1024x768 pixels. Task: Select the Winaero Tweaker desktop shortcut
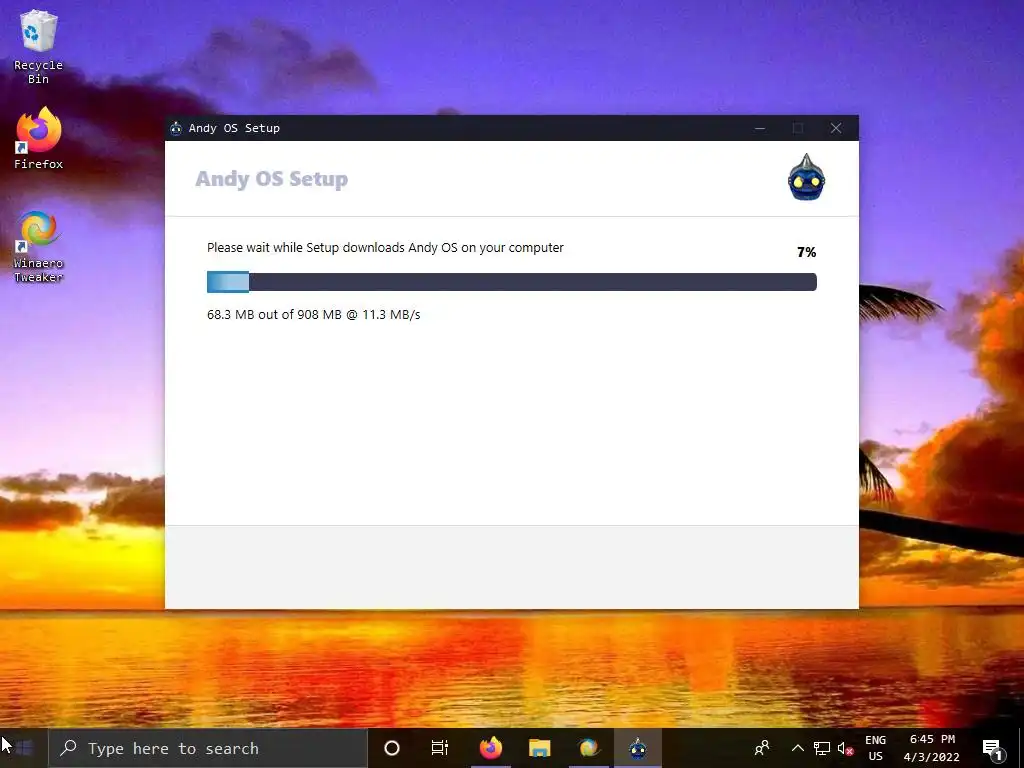pyautogui.click(x=39, y=246)
